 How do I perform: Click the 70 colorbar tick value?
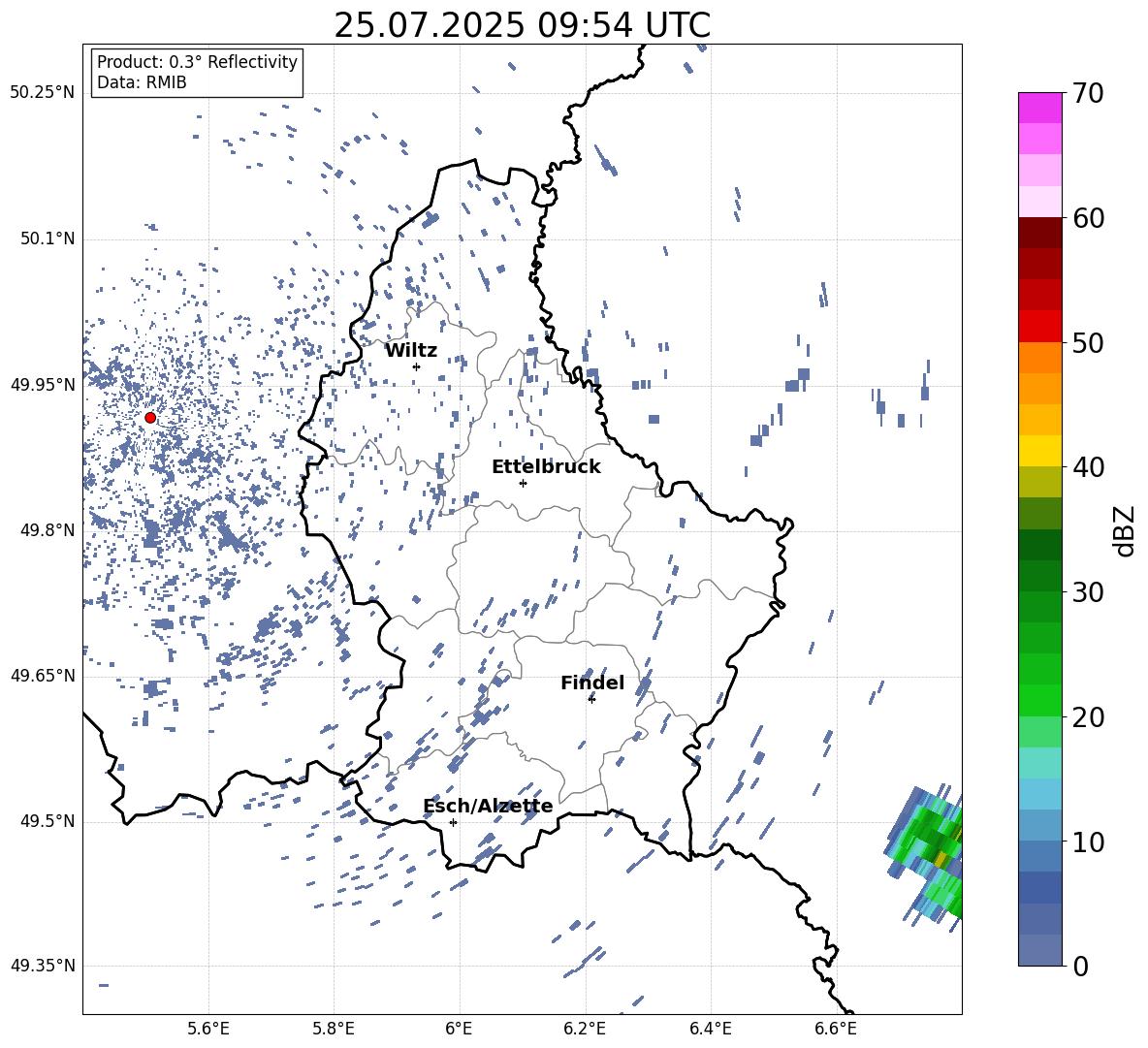[x=1088, y=94]
